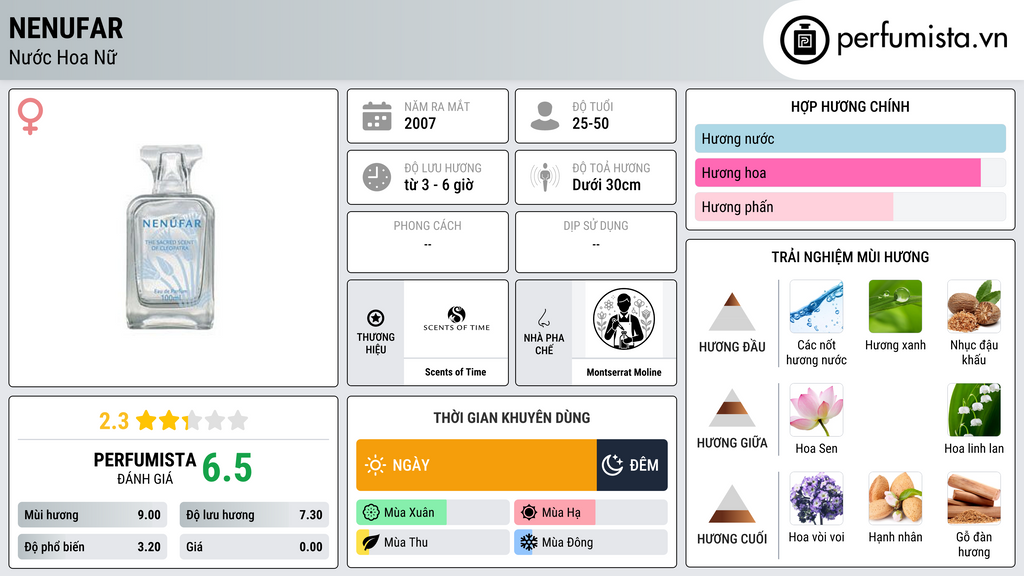Click the Mùa Đông snowflake icon

(x=529, y=542)
